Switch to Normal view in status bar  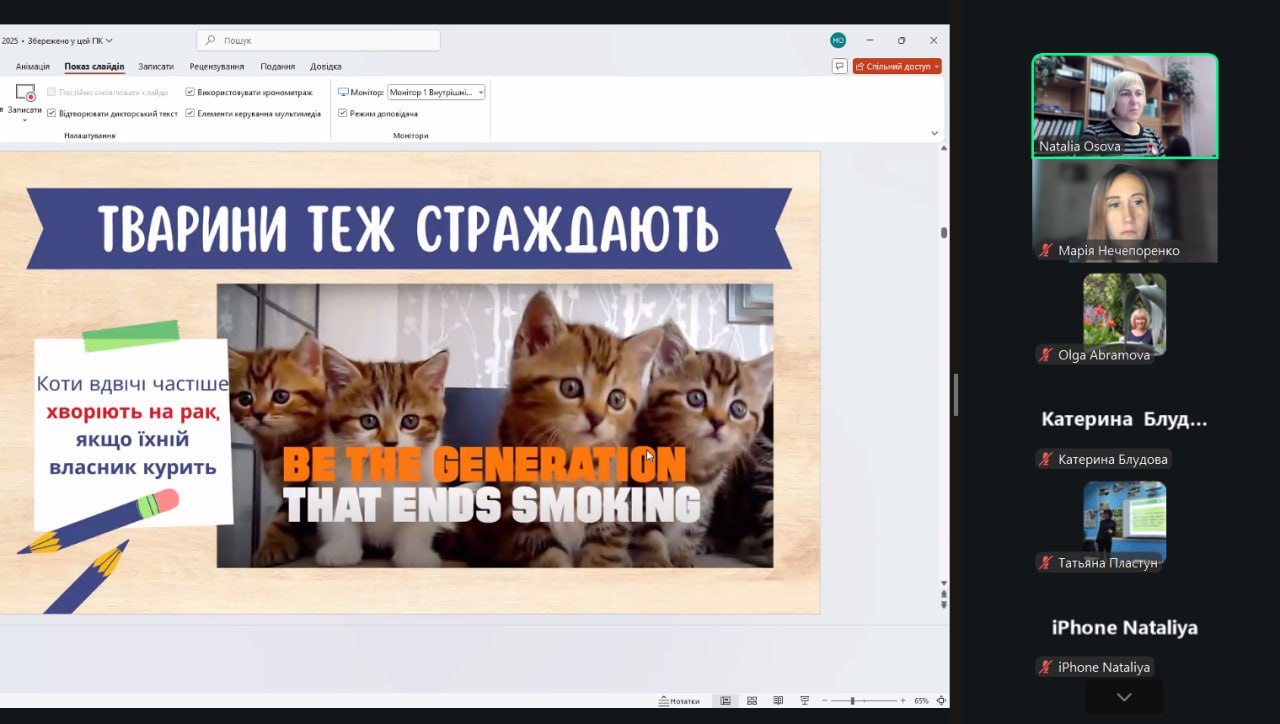726,701
